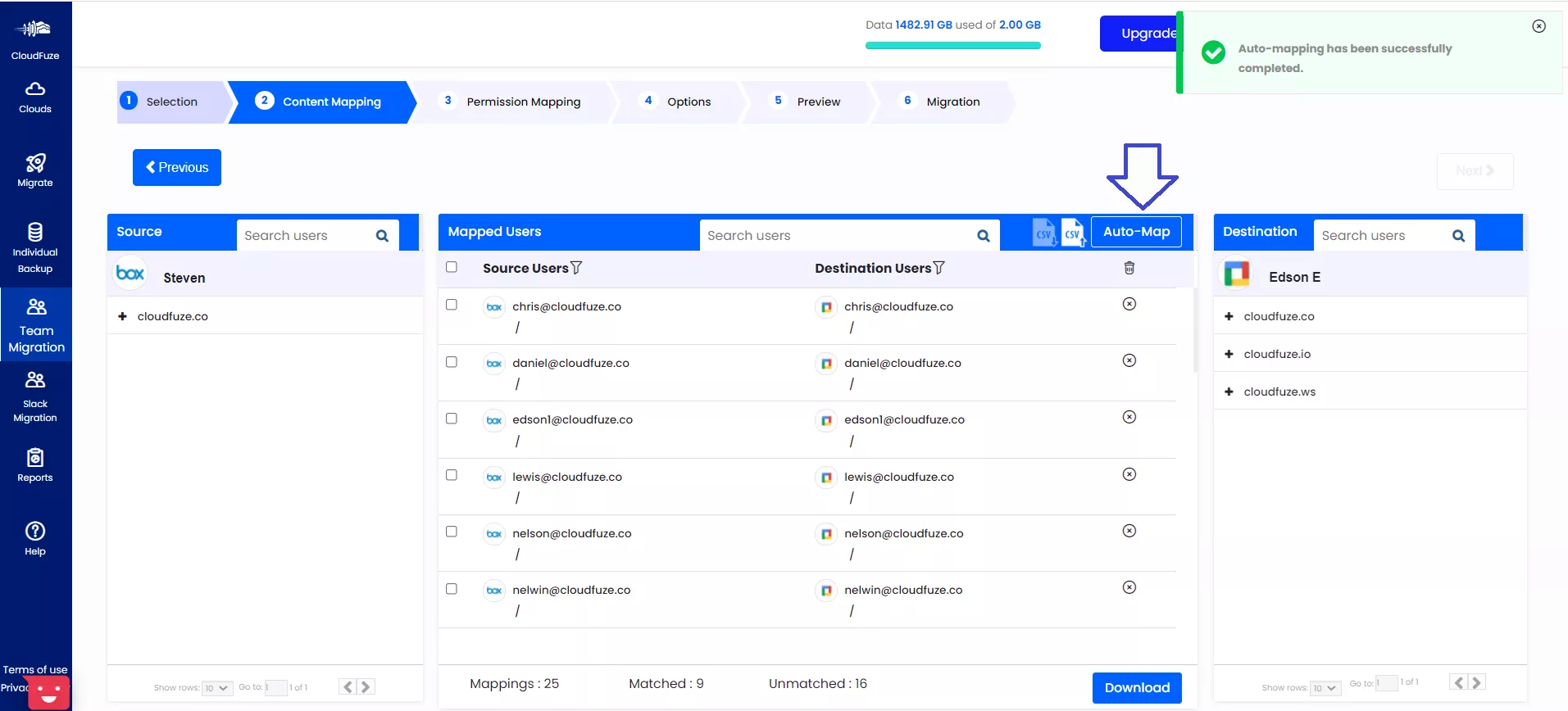Upload a CSV mapping file icon
This screenshot has width=1568, height=711.
click(x=1073, y=233)
